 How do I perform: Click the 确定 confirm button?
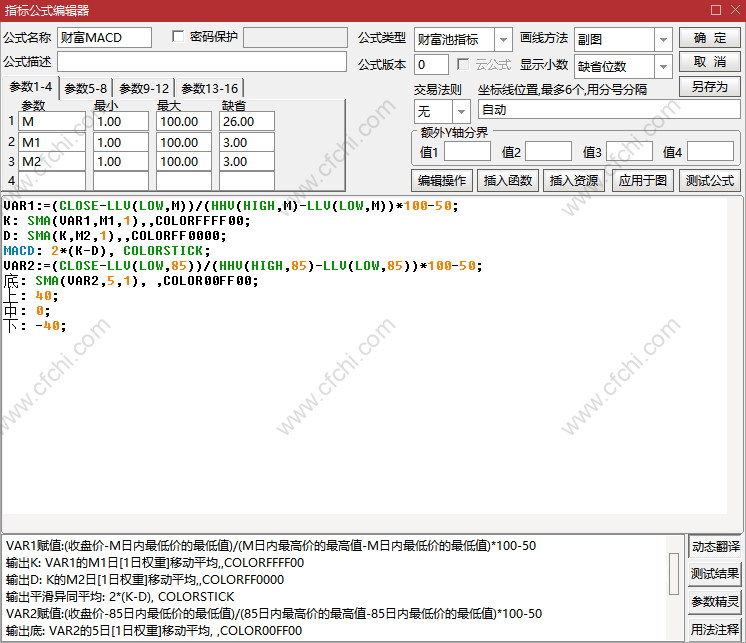coord(709,38)
